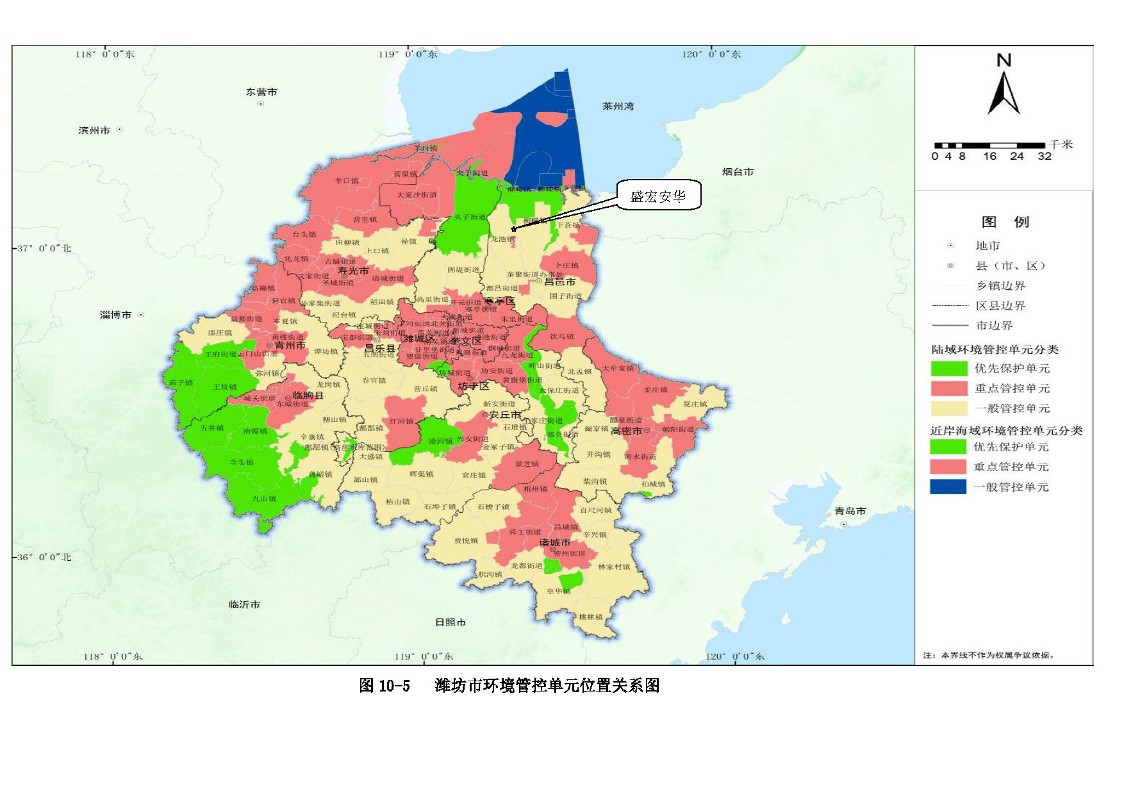Select the blue 一般管控单元 sea legend swatch
1123x794 pixels.
coord(950,486)
